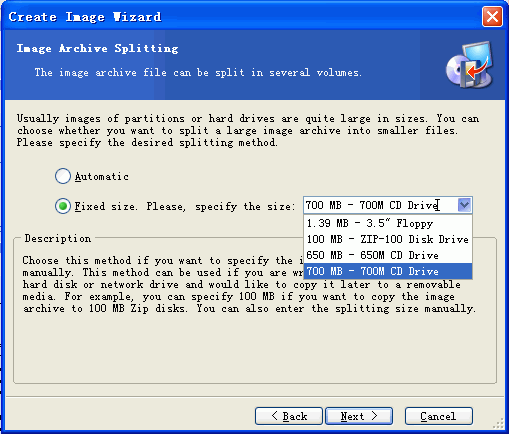This screenshot has width=509, height=434.
Task: Click the Automatic option label
Action: click(101, 176)
